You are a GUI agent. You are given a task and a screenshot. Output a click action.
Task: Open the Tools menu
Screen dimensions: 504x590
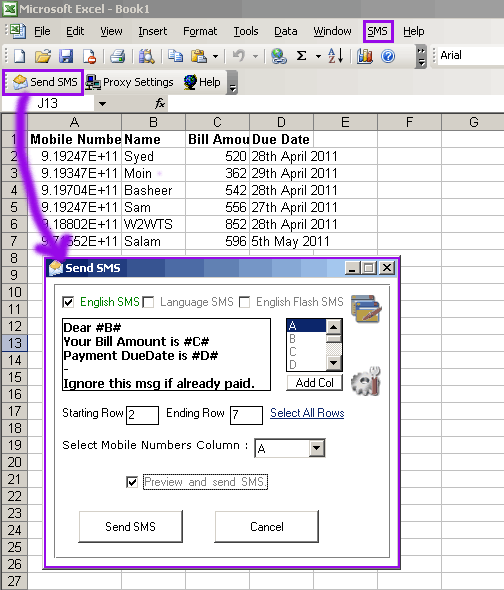[x=246, y=31]
